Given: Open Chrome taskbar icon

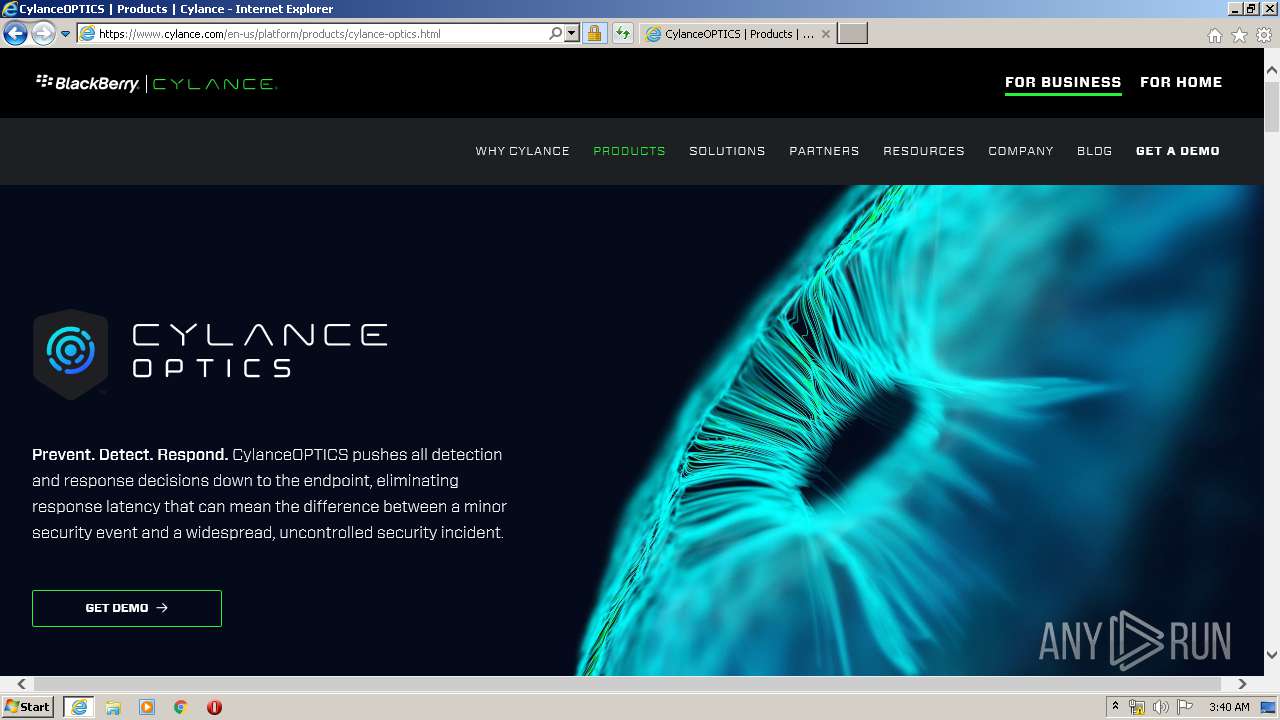Looking at the screenshot, I should (180, 707).
